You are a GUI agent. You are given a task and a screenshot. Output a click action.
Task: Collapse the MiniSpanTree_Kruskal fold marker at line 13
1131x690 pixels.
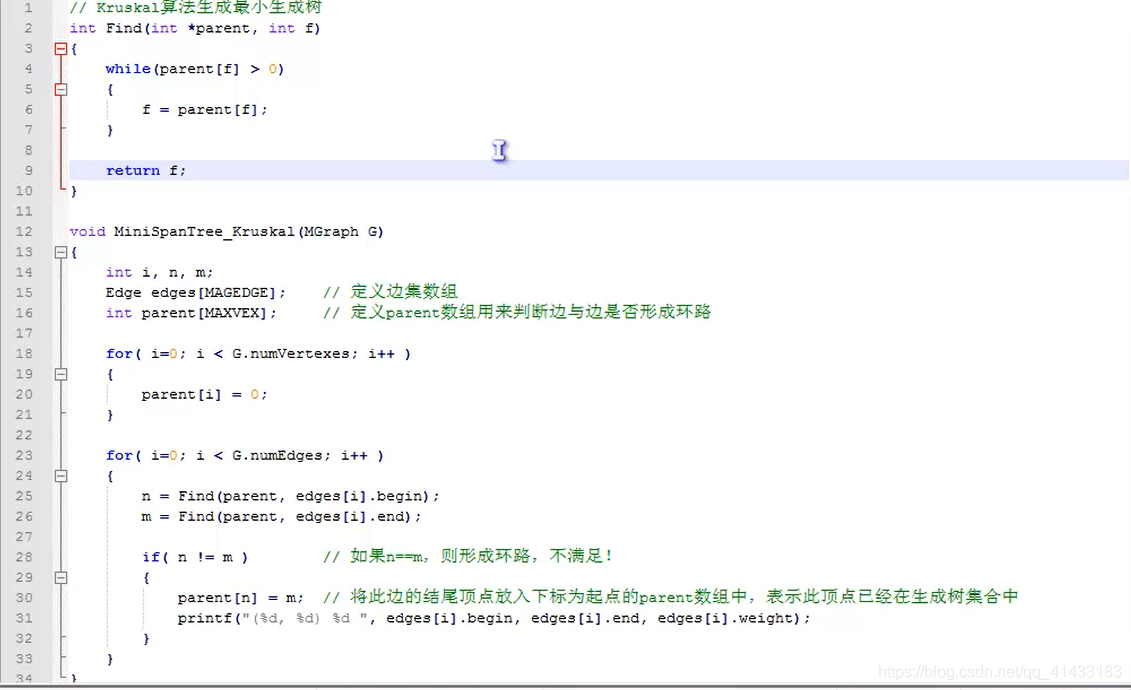[x=61, y=252]
